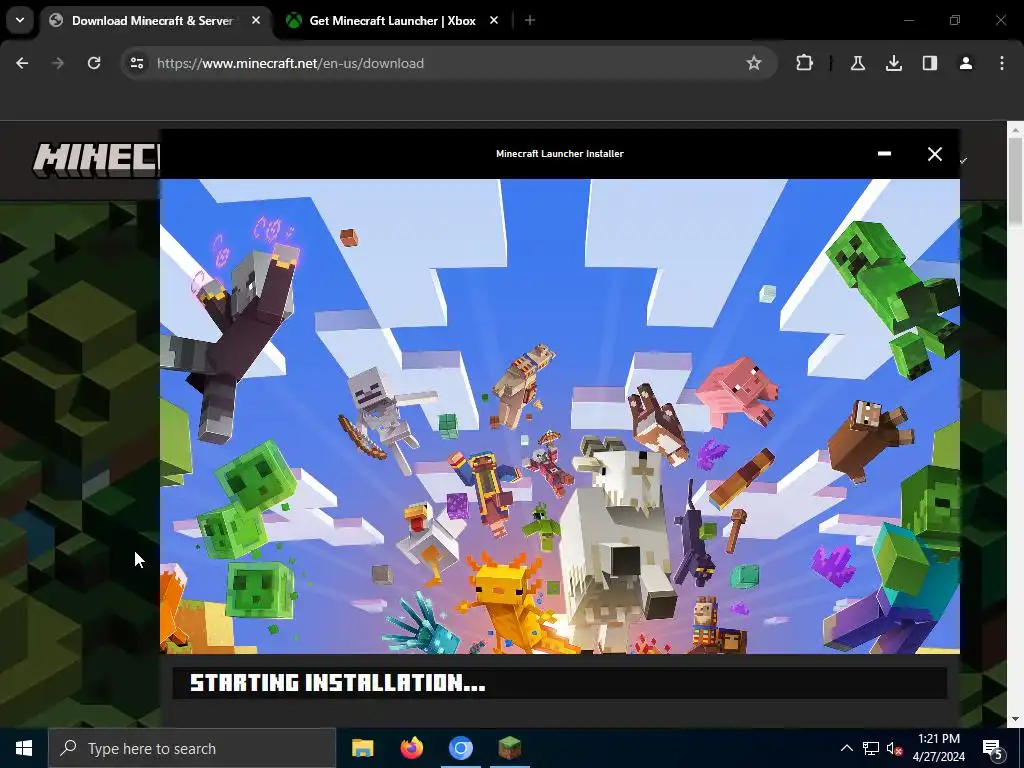The height and width of the screenshot is (768, 1024).
Task: Open the Windows Start menu
Action: point(24,748)
